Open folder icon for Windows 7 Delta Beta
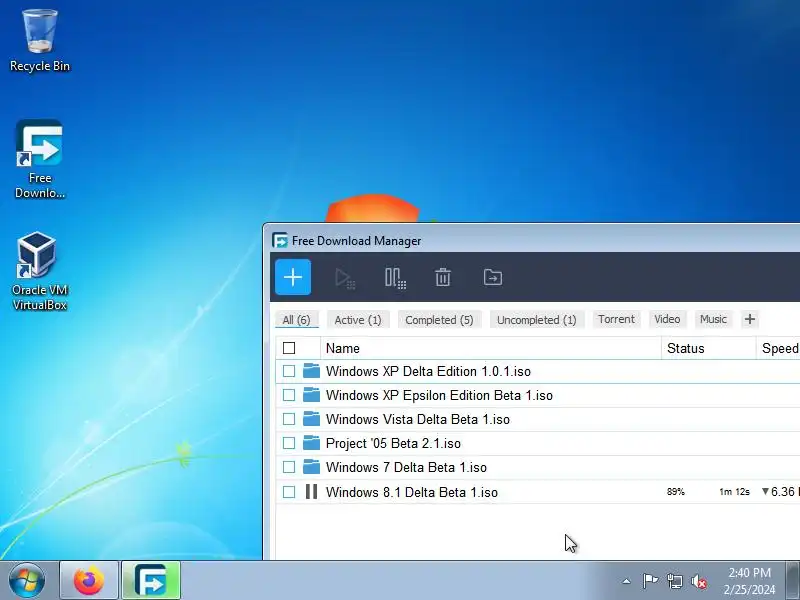This screenshot has width=800, height=600. pos(311,467)
